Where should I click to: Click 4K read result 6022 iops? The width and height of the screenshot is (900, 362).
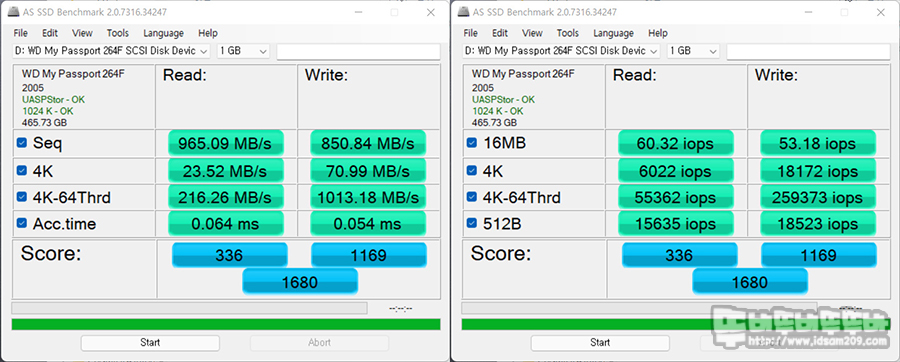pyautogui.click(x=676, y=170)
